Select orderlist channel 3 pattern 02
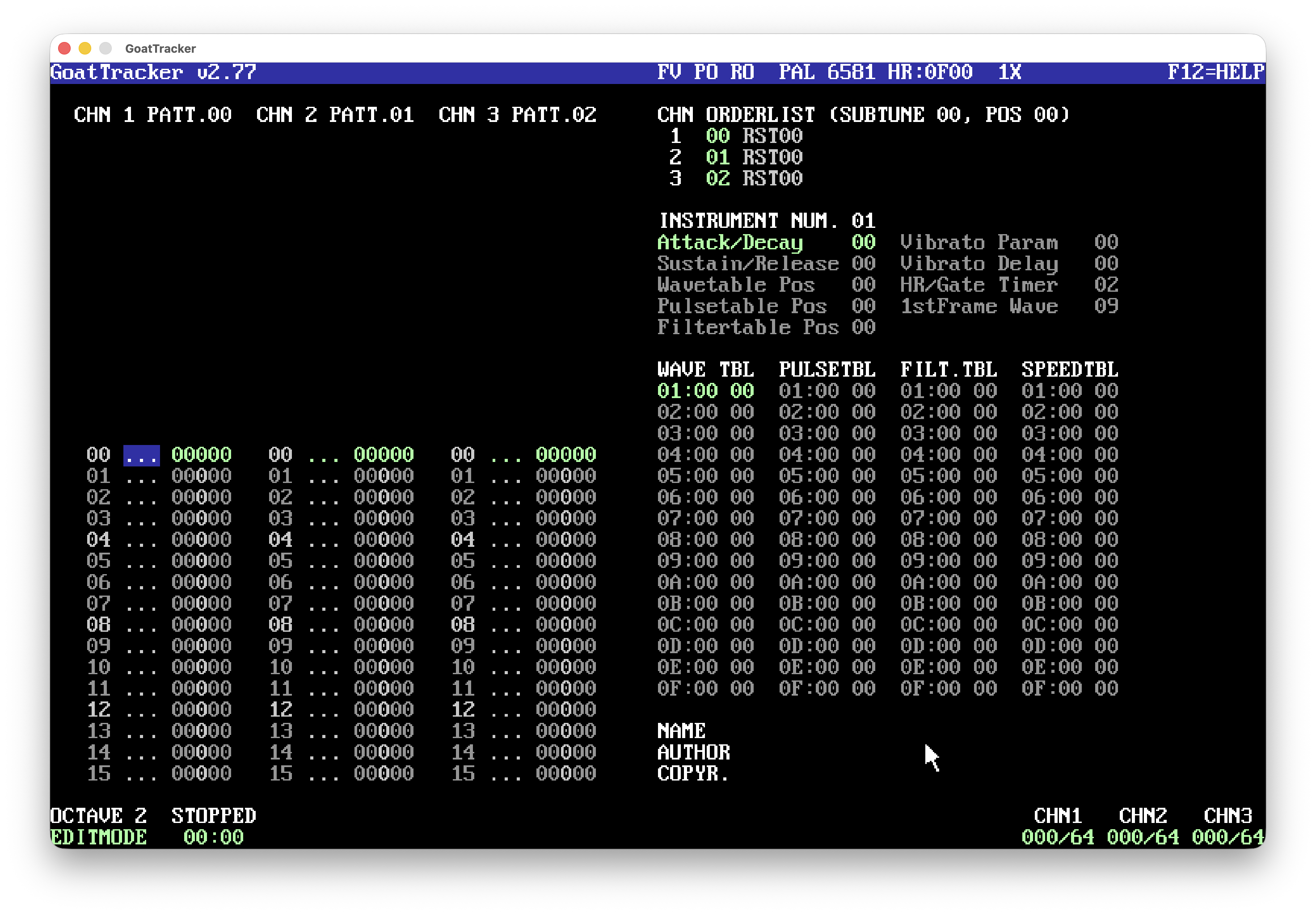Screen dimensions: 1316x915 point(717,179)
